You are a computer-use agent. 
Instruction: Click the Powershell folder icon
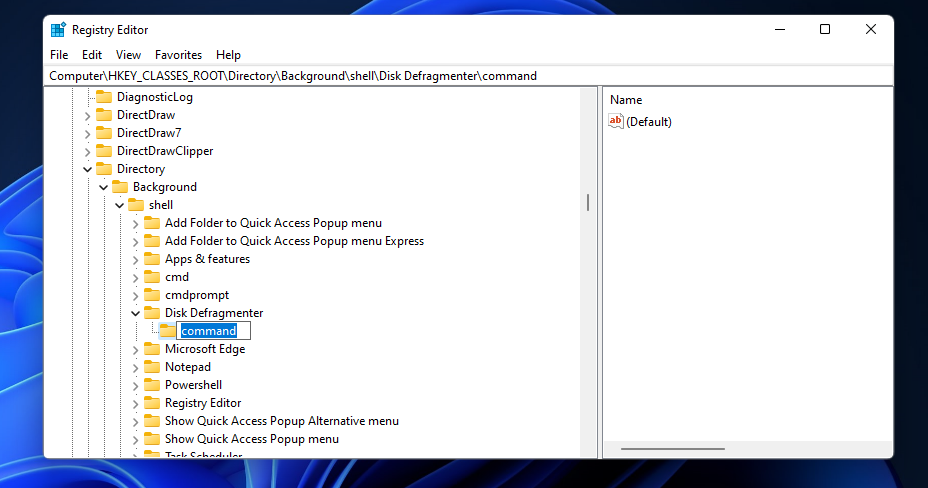coord(152,385)
